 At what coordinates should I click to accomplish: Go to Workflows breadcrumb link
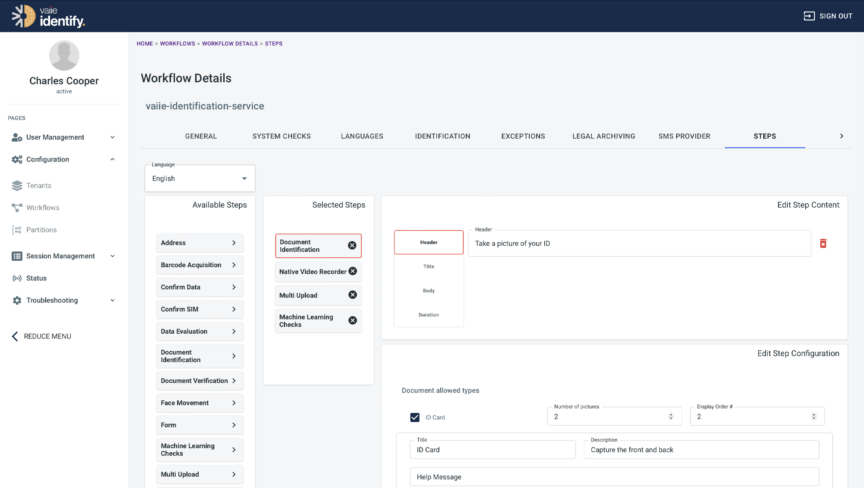[x=178, y=44]
